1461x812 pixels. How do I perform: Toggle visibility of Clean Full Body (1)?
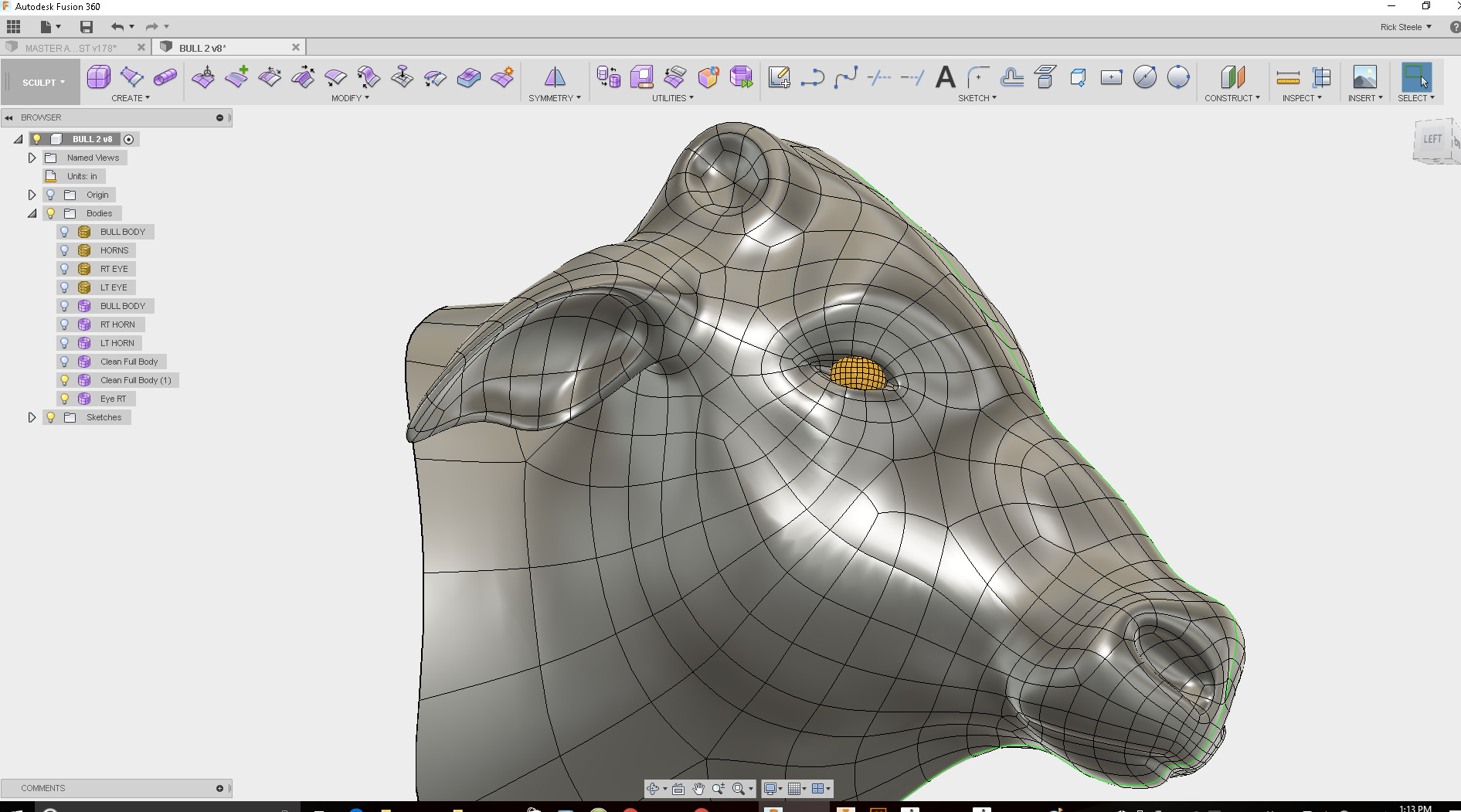65,379
